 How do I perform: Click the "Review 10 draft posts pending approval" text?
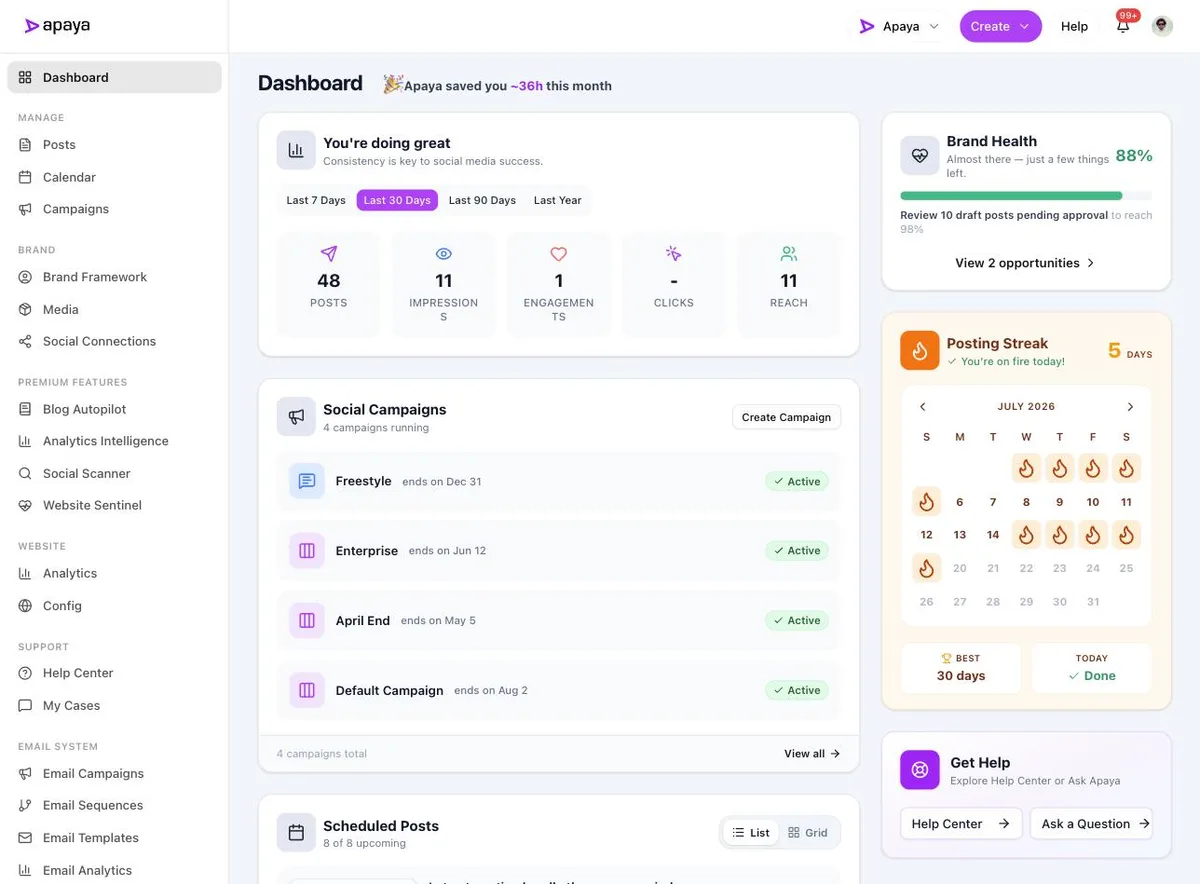(x=1004, y=215)
